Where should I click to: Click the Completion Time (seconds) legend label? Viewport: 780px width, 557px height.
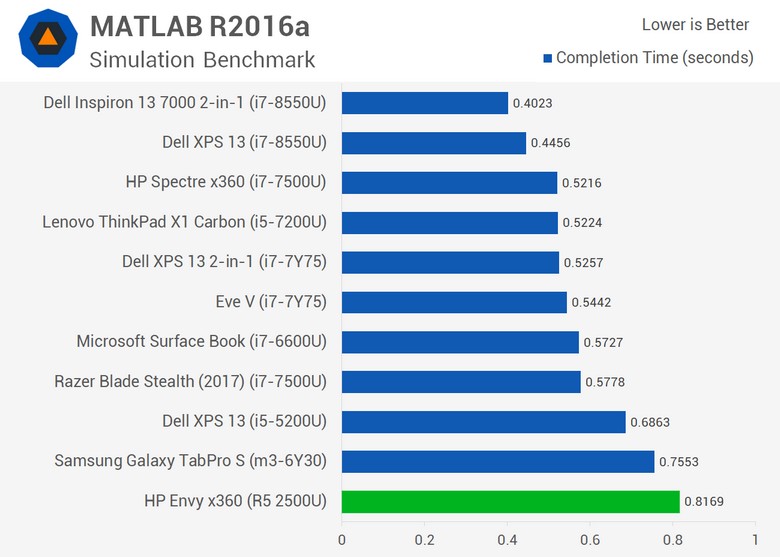655,58
